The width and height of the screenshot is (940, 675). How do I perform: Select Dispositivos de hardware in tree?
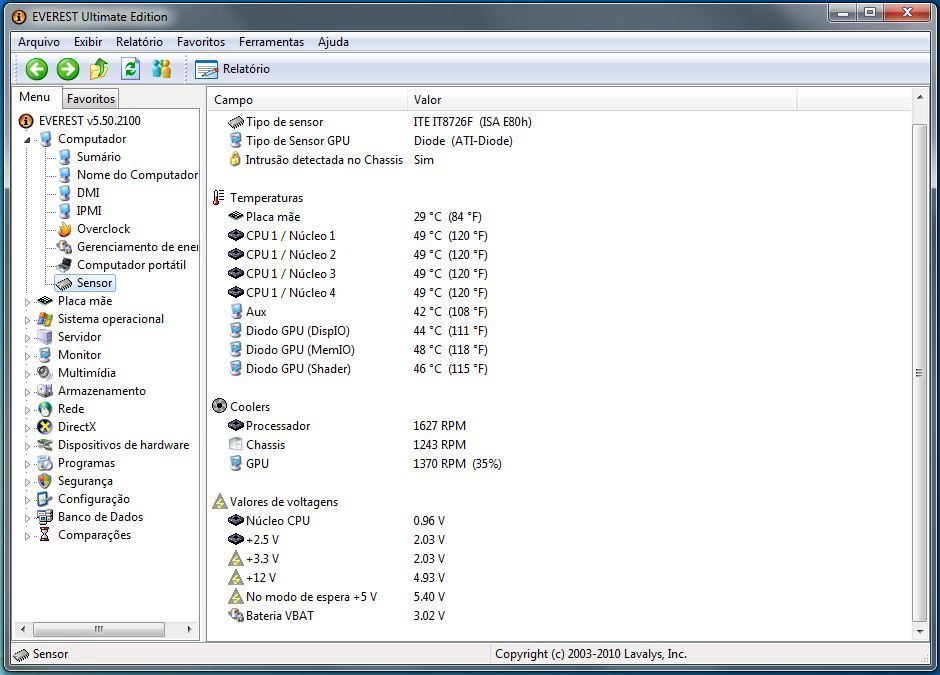tap(123, 445)
